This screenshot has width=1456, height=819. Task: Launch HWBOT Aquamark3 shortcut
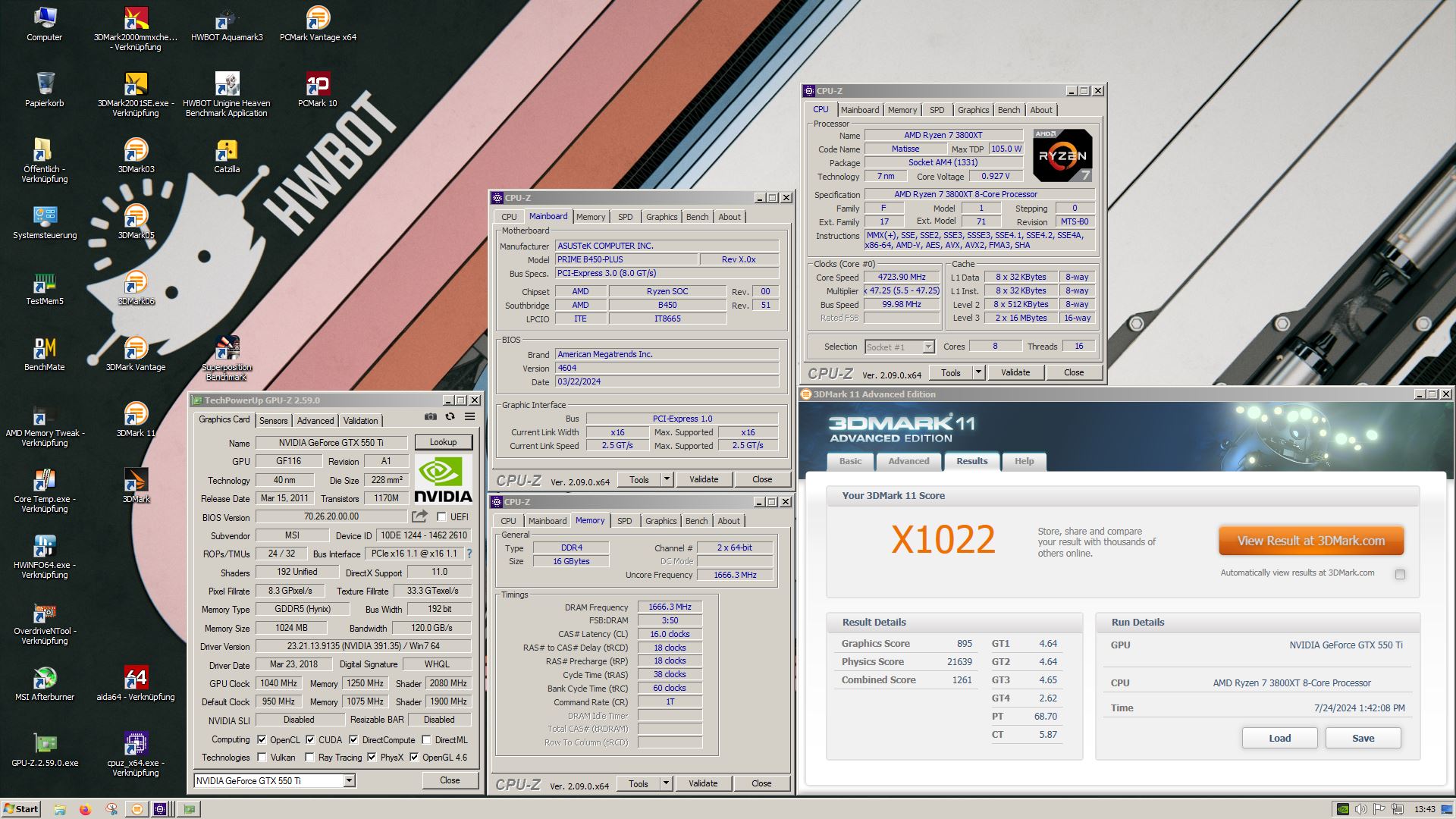click(x=227, y=24)
